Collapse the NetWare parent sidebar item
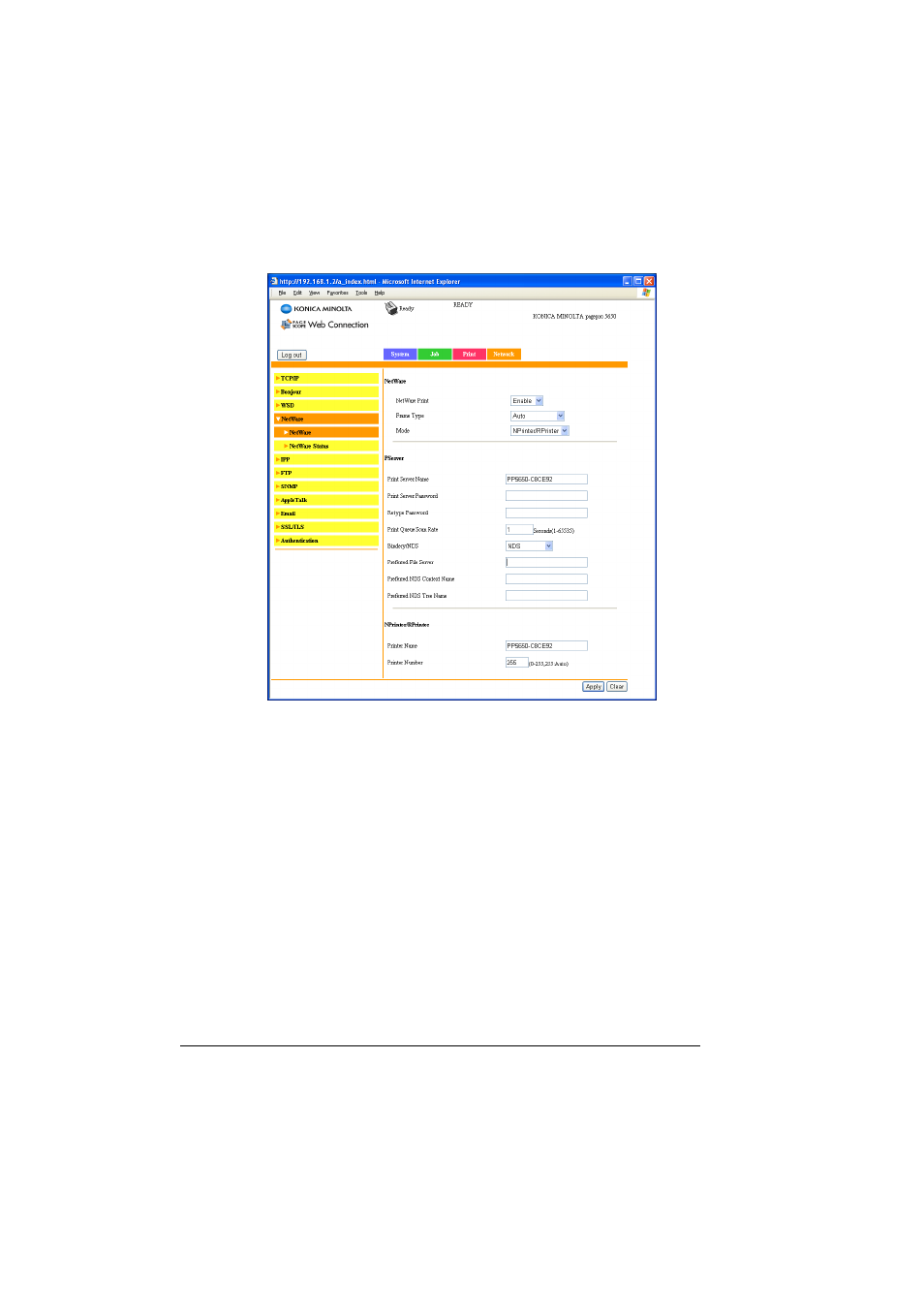 pyautogui.click(x=326, y=420)
